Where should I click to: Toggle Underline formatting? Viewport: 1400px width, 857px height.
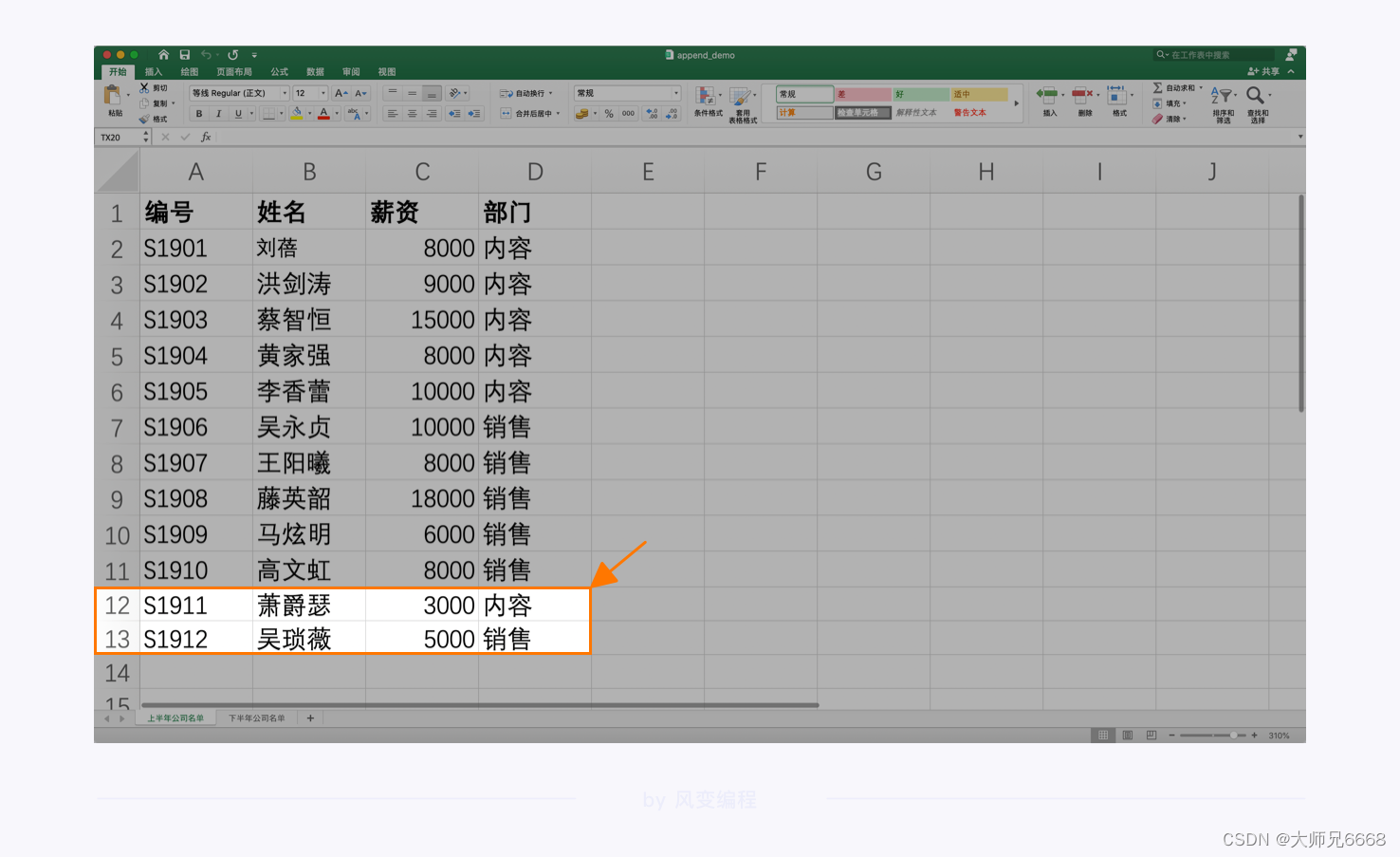238,114
